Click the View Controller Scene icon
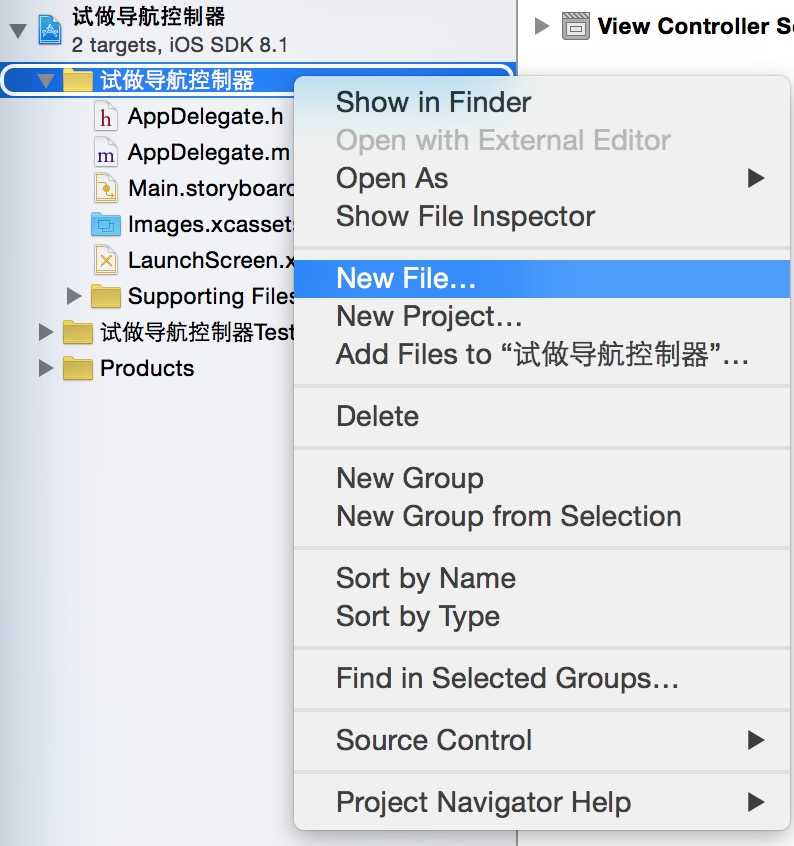 pos(576,26)
